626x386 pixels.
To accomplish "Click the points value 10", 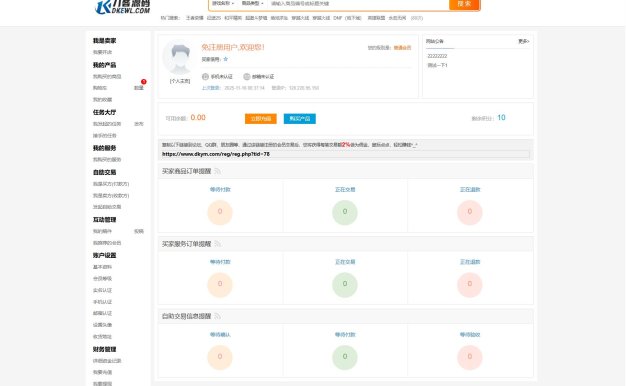I will (501, 117).
